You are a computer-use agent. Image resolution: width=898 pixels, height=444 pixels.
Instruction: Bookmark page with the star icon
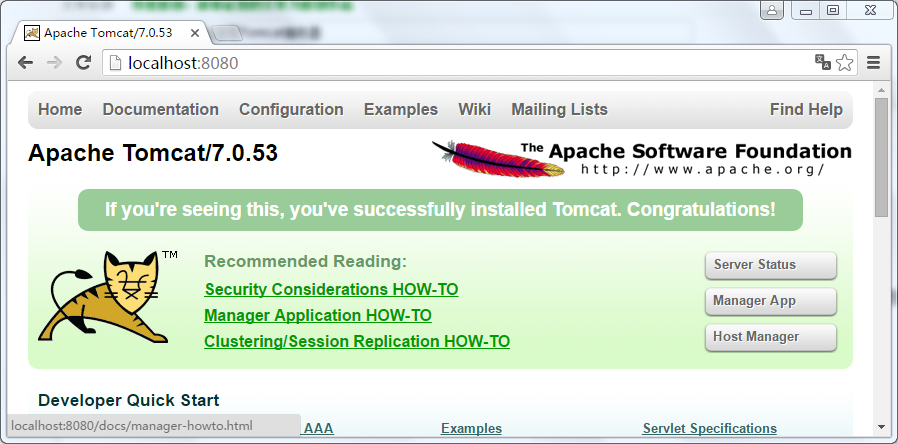pos(845,62)
